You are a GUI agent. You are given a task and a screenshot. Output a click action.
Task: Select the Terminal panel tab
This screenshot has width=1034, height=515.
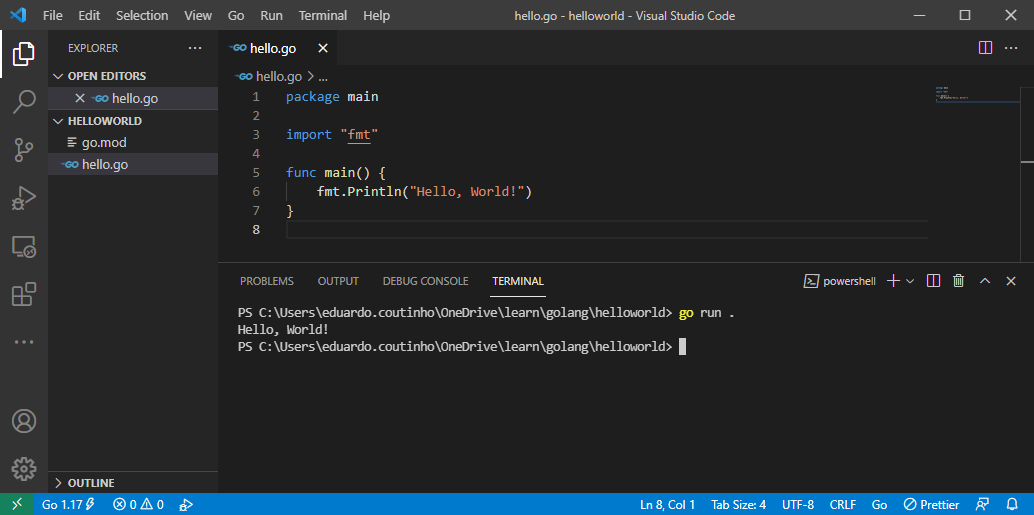(518, 281)
